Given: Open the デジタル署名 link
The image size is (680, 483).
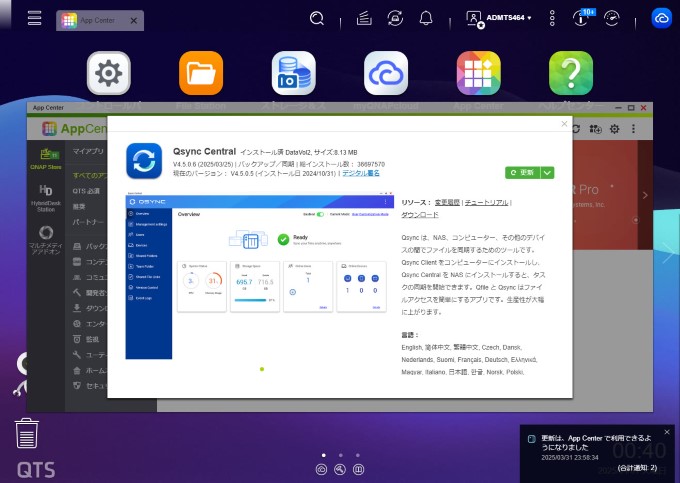Looking at the screenshot, I should [361, 173].
